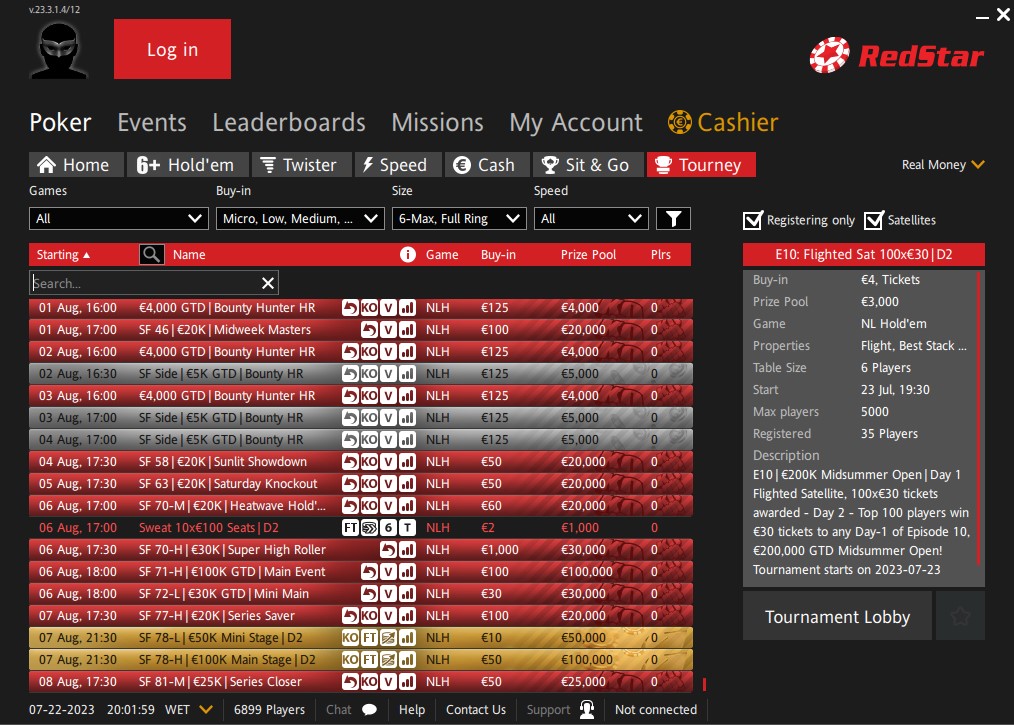Go to the Missions section
The width and height of the screenshot is (1014, 725).
coord(438,123)
